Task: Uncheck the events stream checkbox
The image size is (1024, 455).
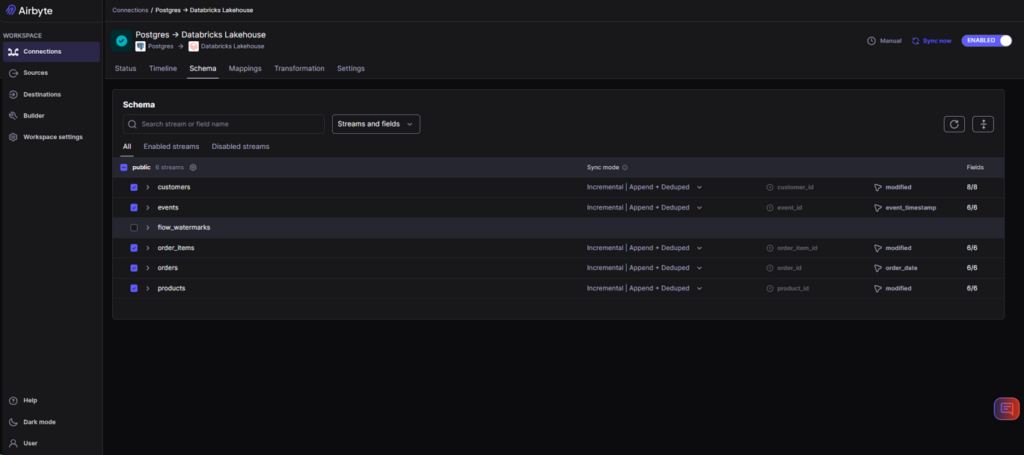Action: point(134,208)
